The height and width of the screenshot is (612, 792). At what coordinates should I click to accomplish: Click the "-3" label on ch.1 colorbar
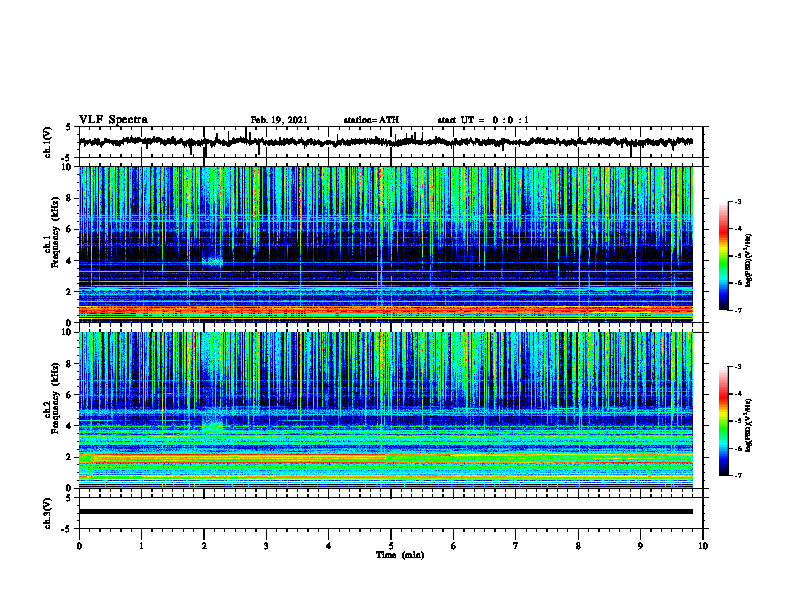point(737,201)
